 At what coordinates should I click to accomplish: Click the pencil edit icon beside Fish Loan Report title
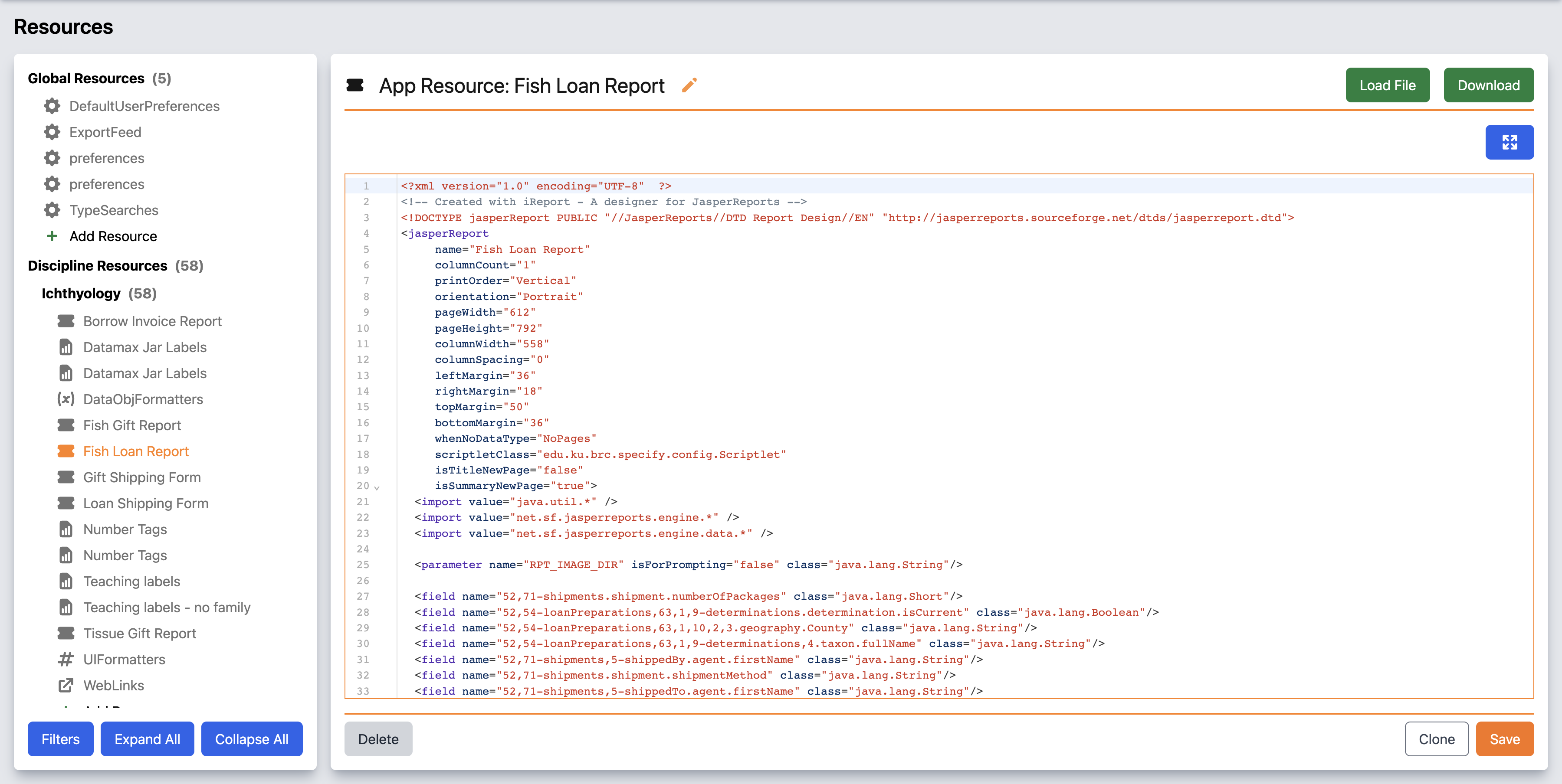pyautogui.click(x=689, y=85)
